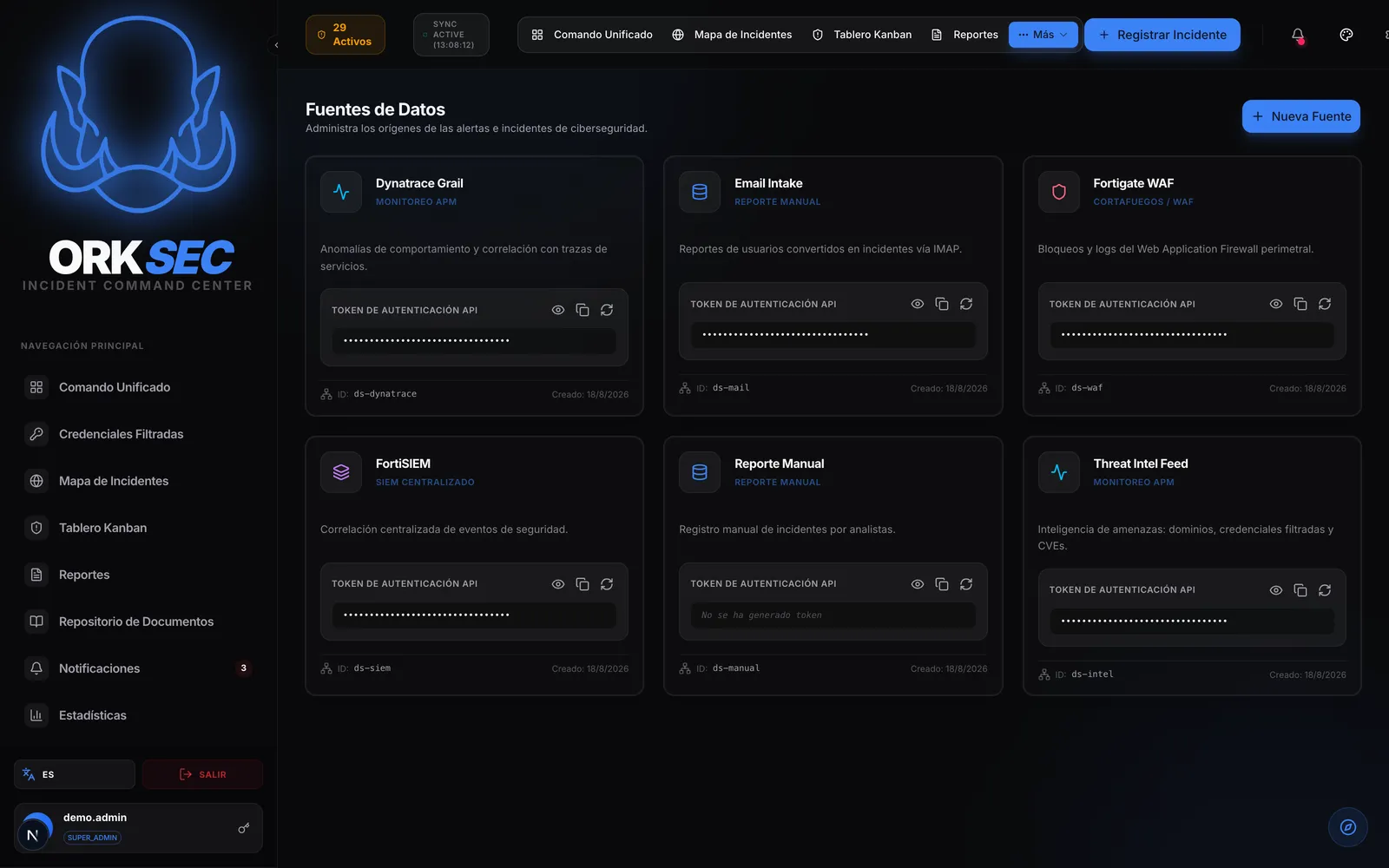Reveal the Fortigate WAF token

[1276, 304]
